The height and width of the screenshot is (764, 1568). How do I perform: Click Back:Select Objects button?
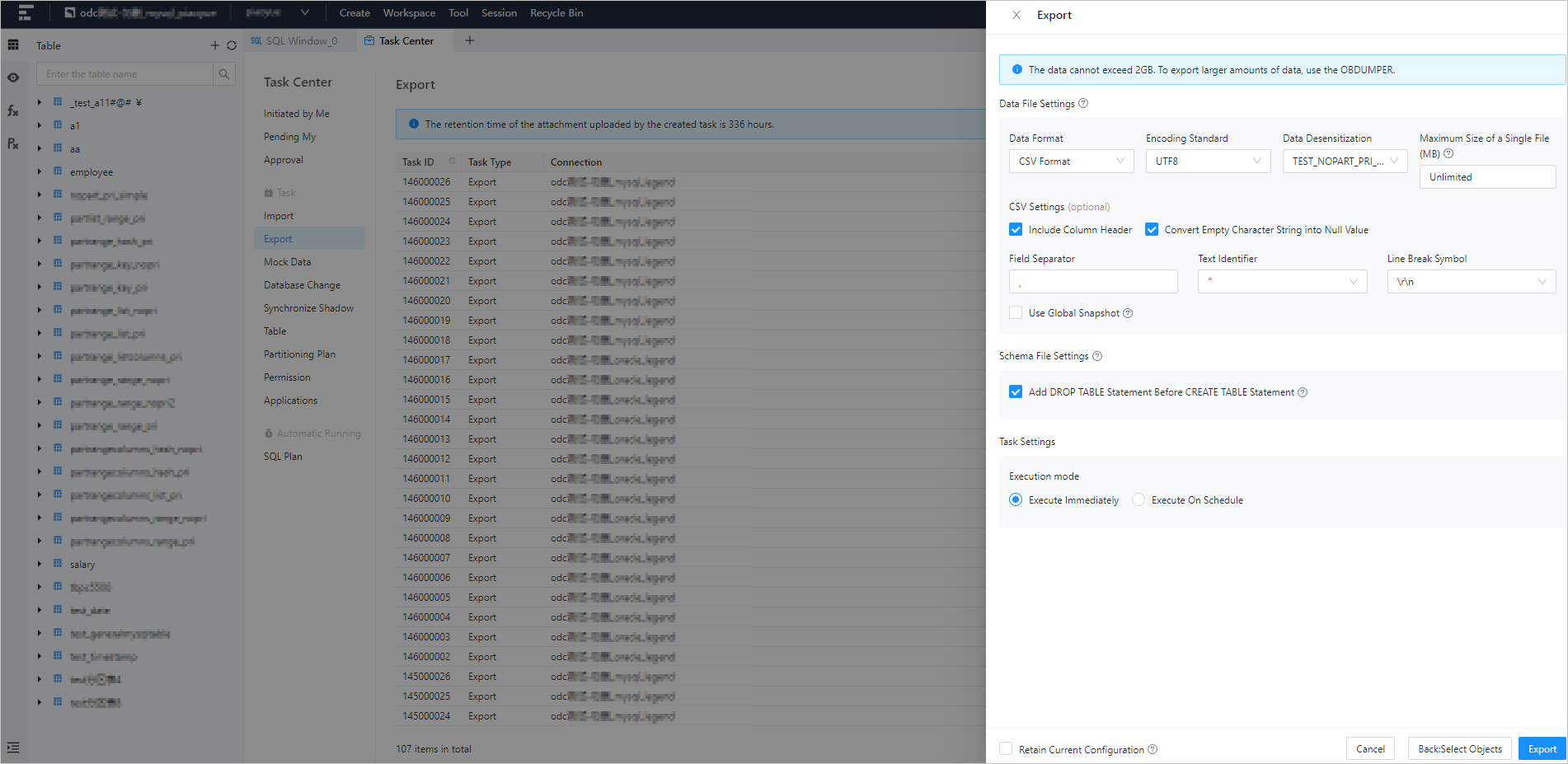(1459, 749)
